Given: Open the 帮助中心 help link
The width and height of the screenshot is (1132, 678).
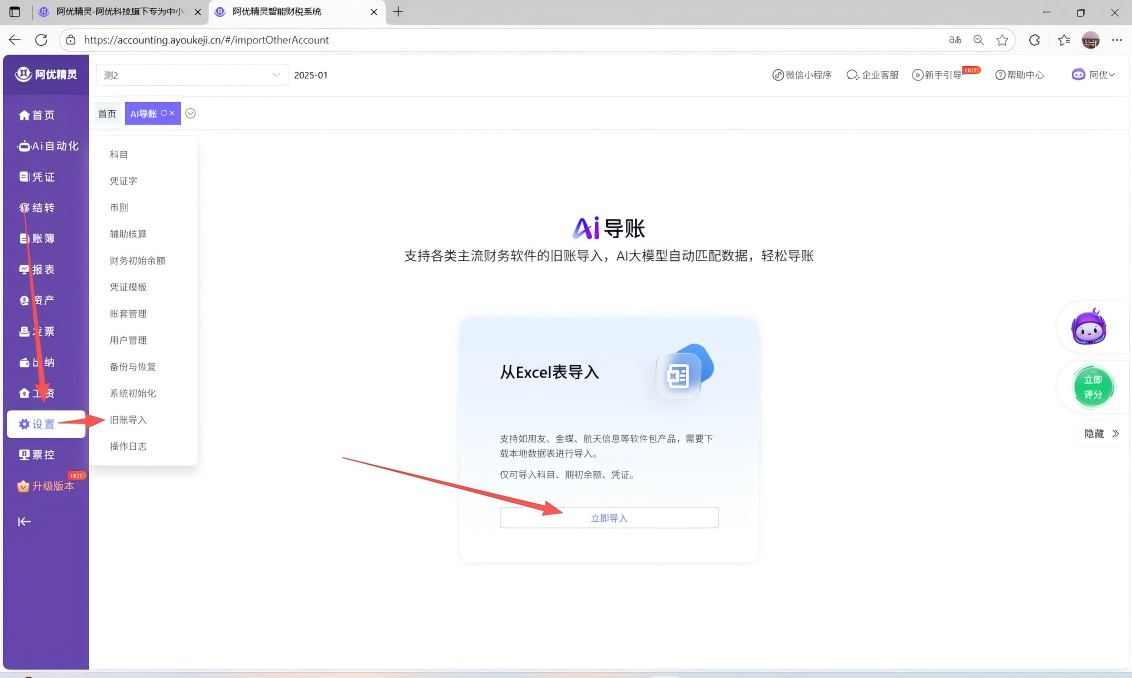Looking at the screenshot, I should (x=1019, y=75).
